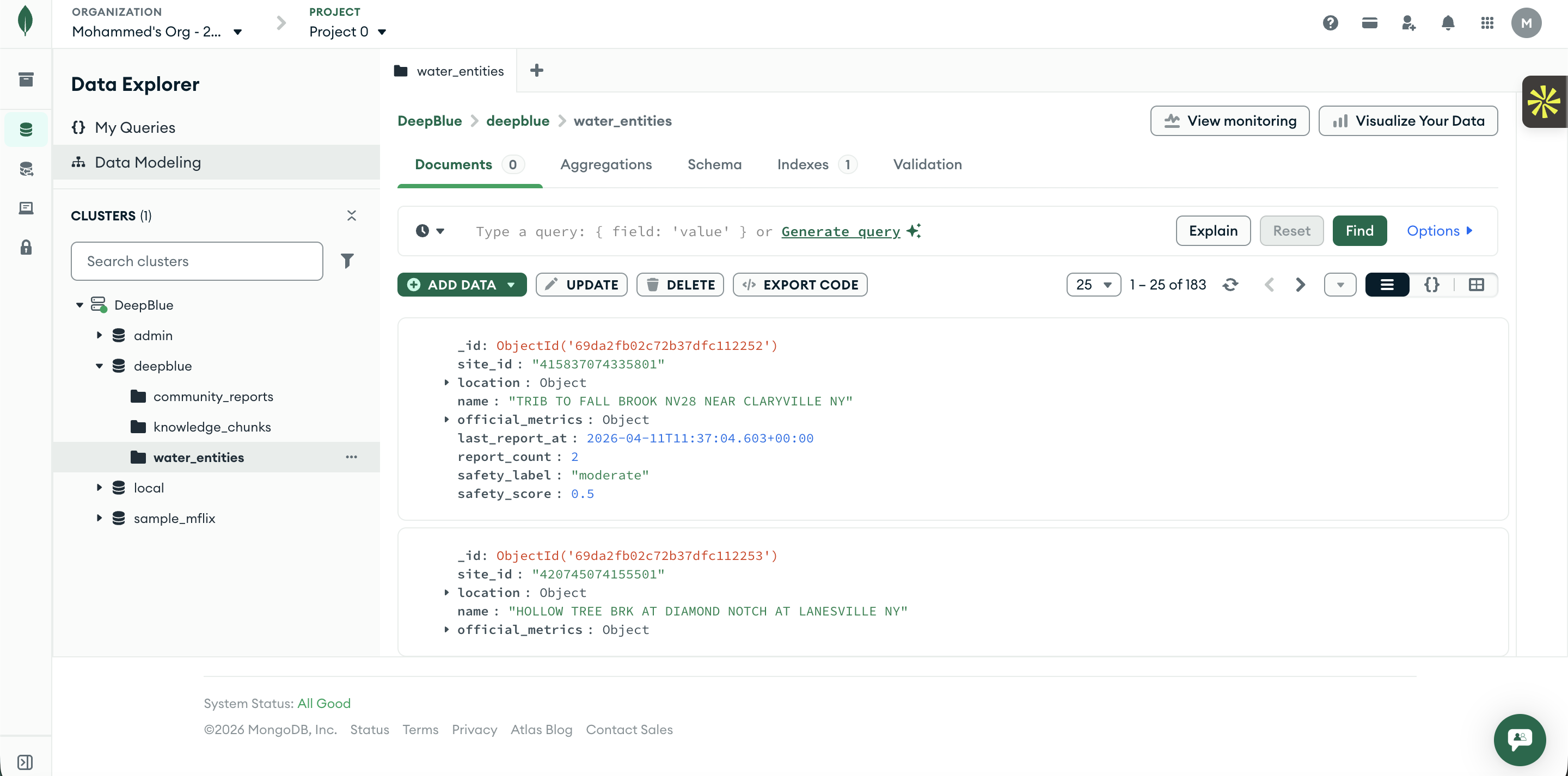Go to next page of documents

click(x=1300, y=284)
